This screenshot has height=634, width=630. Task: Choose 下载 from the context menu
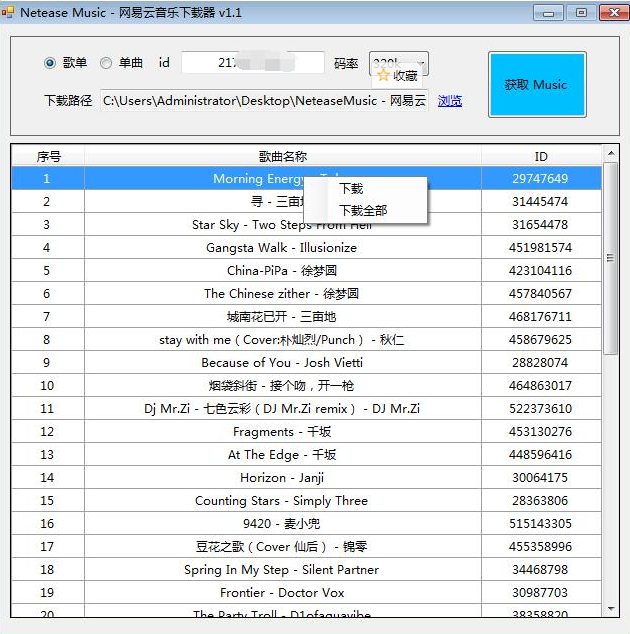[x=365, y=188]
